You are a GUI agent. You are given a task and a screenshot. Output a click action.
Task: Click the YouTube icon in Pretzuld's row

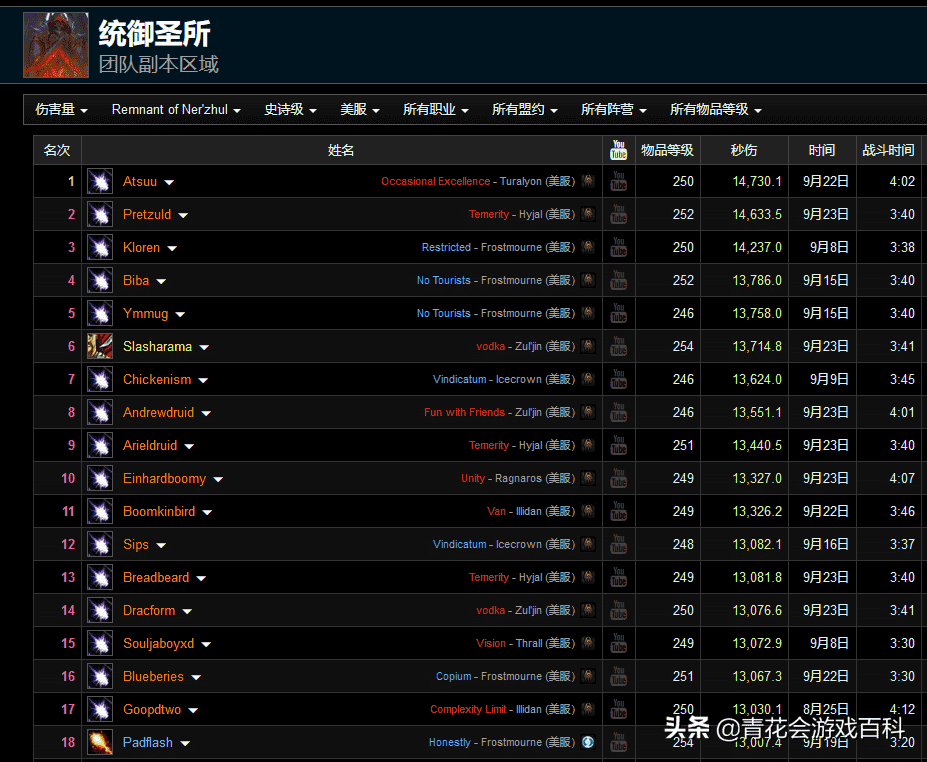tap(619, 215)
